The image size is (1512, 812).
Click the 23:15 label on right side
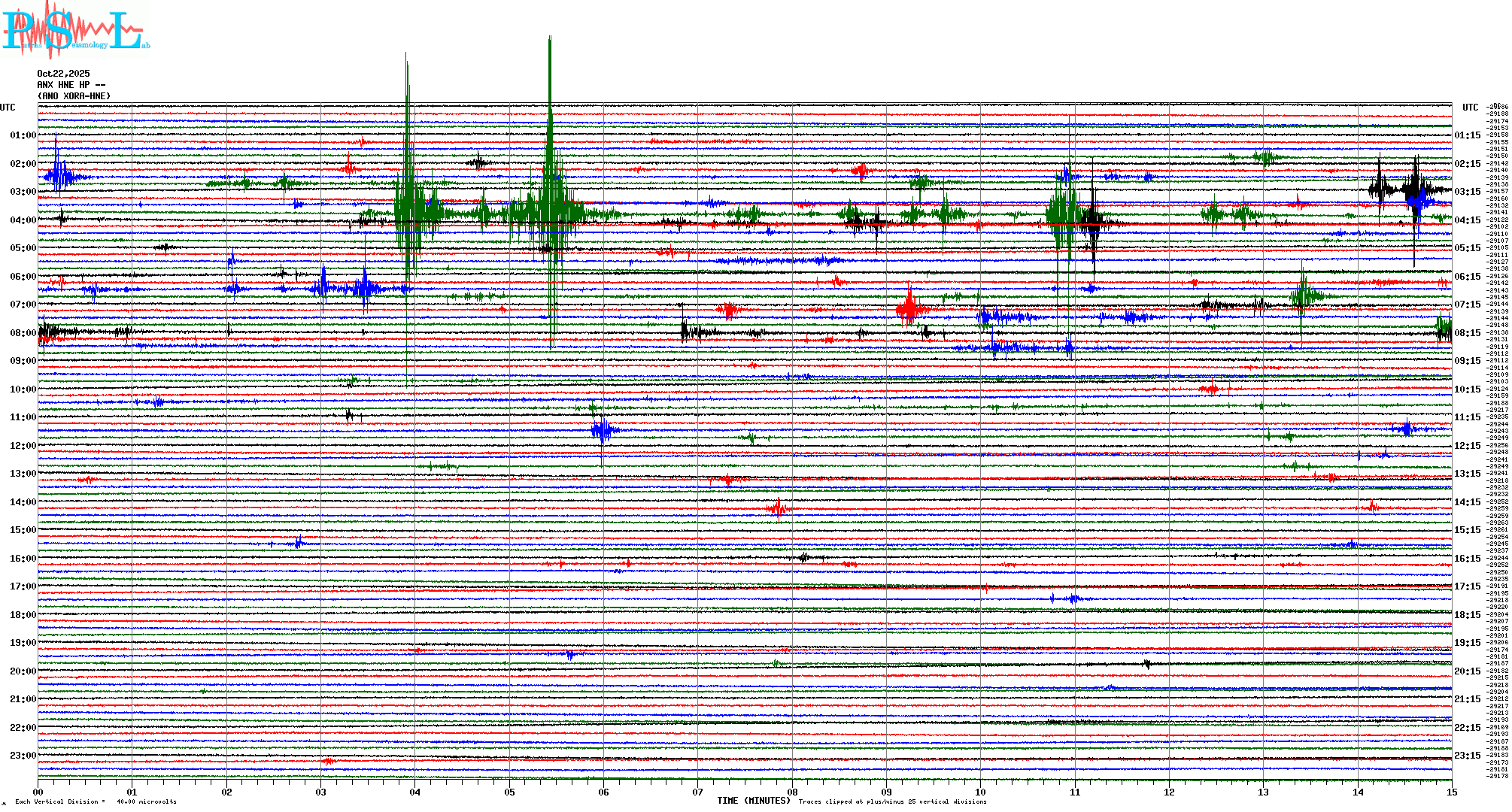1467,756
